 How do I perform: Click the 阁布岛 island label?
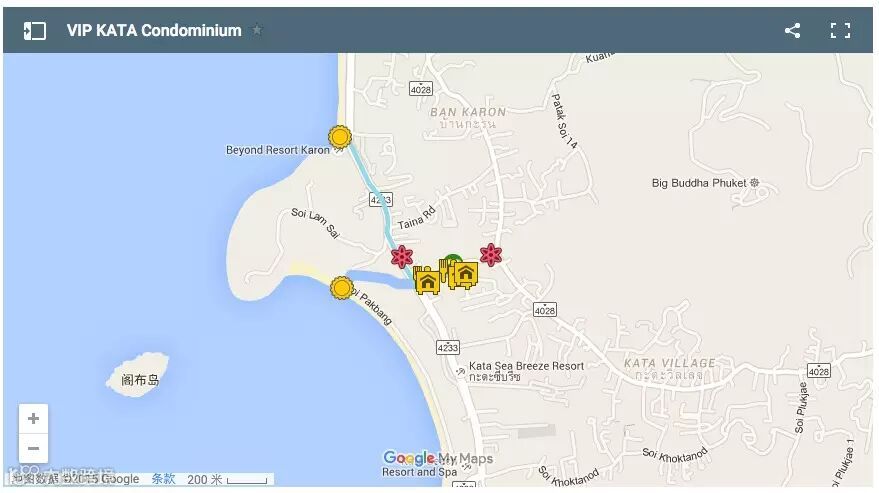point(140,380)
